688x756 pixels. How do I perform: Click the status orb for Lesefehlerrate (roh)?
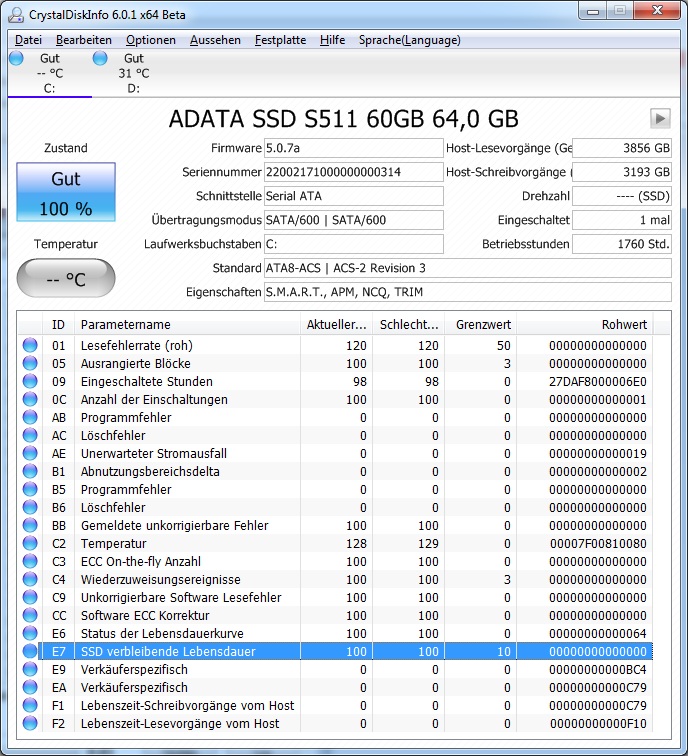coord(30,345)
